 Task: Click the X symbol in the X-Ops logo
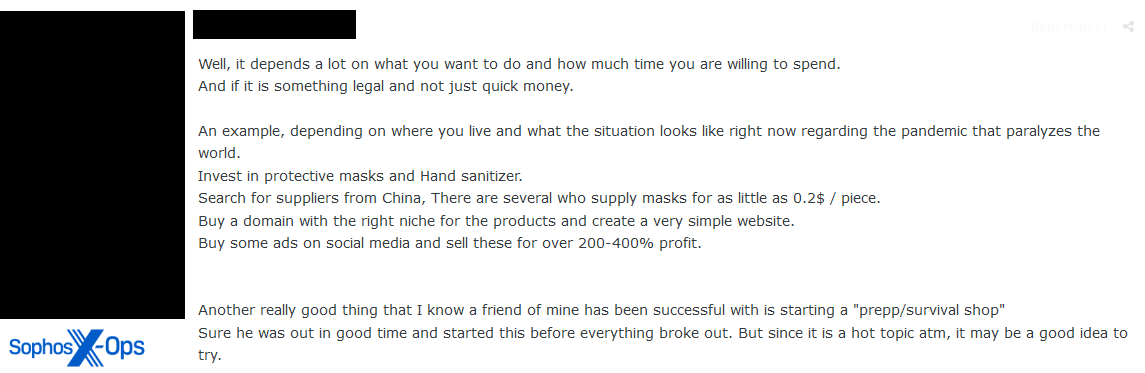click(x=83, y=346)
